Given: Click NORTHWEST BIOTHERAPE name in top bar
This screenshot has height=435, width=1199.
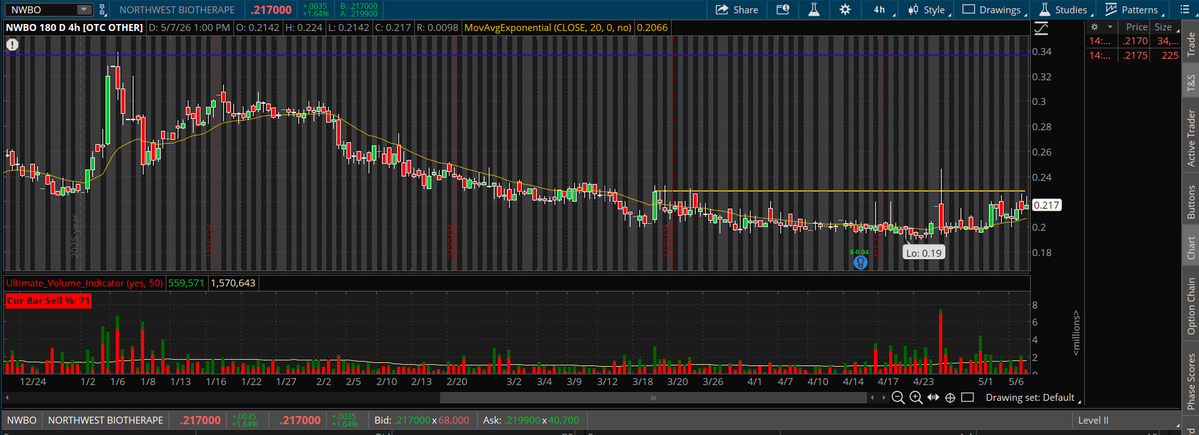Looking at the screenshot, I should tap(175, 10).
